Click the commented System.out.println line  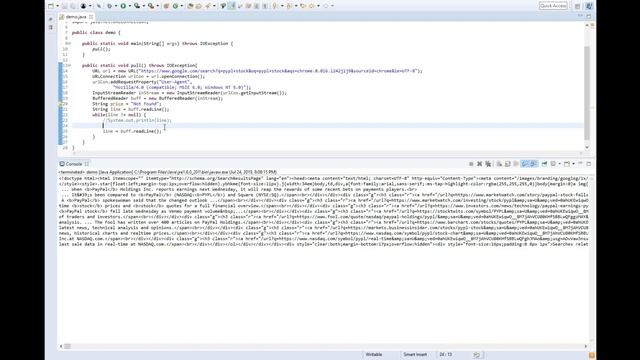pos(138,120)
